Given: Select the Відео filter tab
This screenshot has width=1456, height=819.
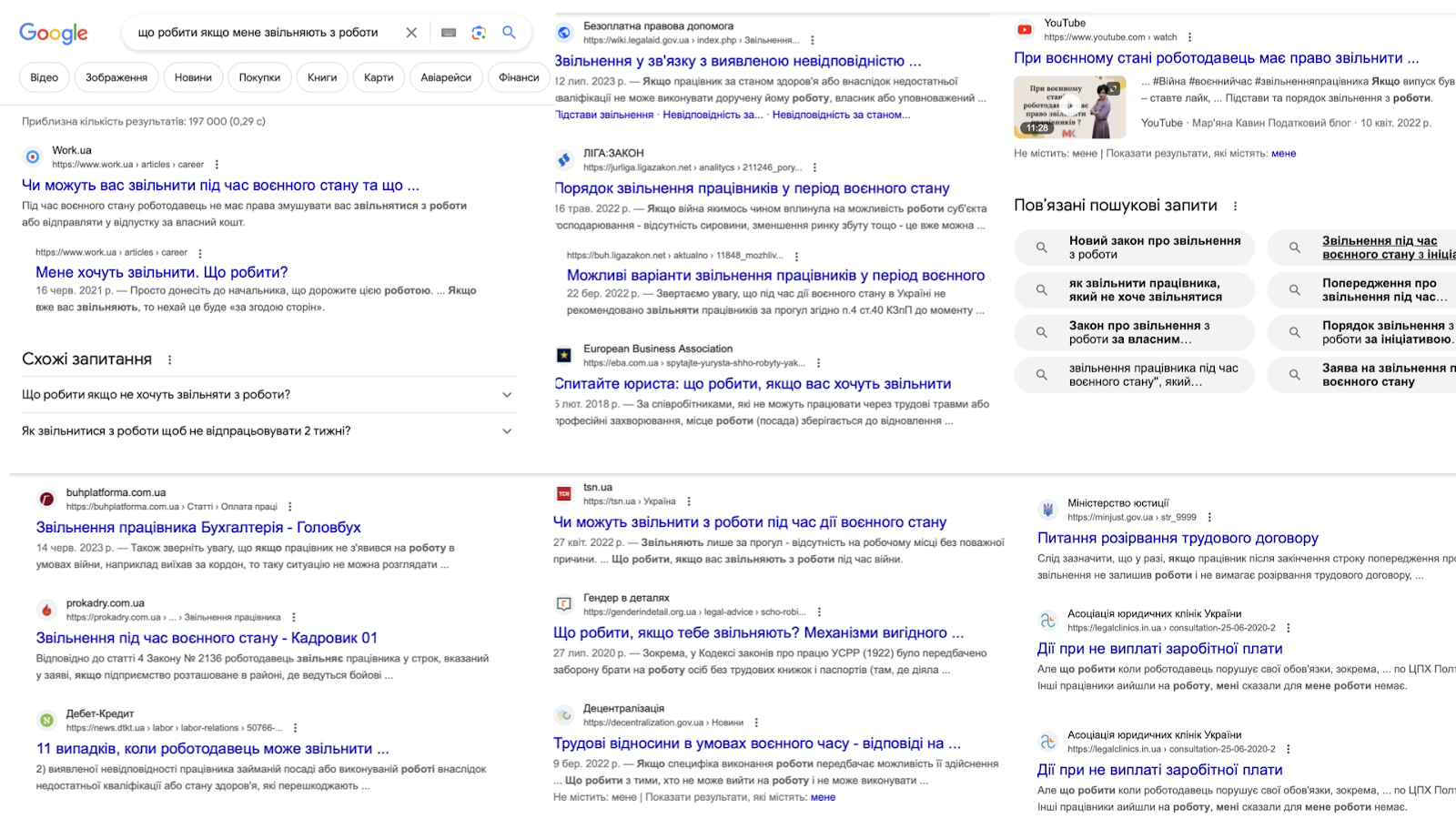Looking at the screenshot, I should tap(45, 77).
